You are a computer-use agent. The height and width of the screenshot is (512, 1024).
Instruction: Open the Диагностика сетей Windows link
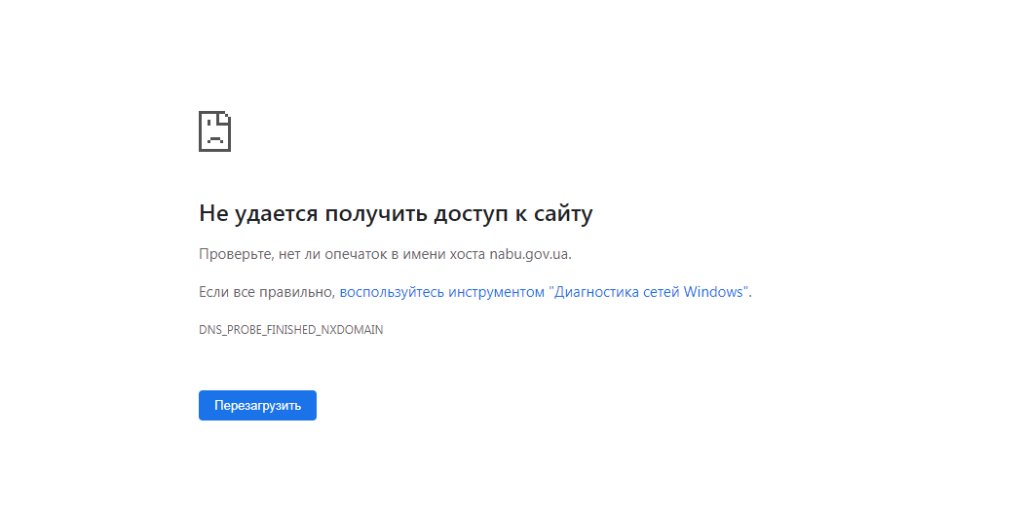point(544,292)
